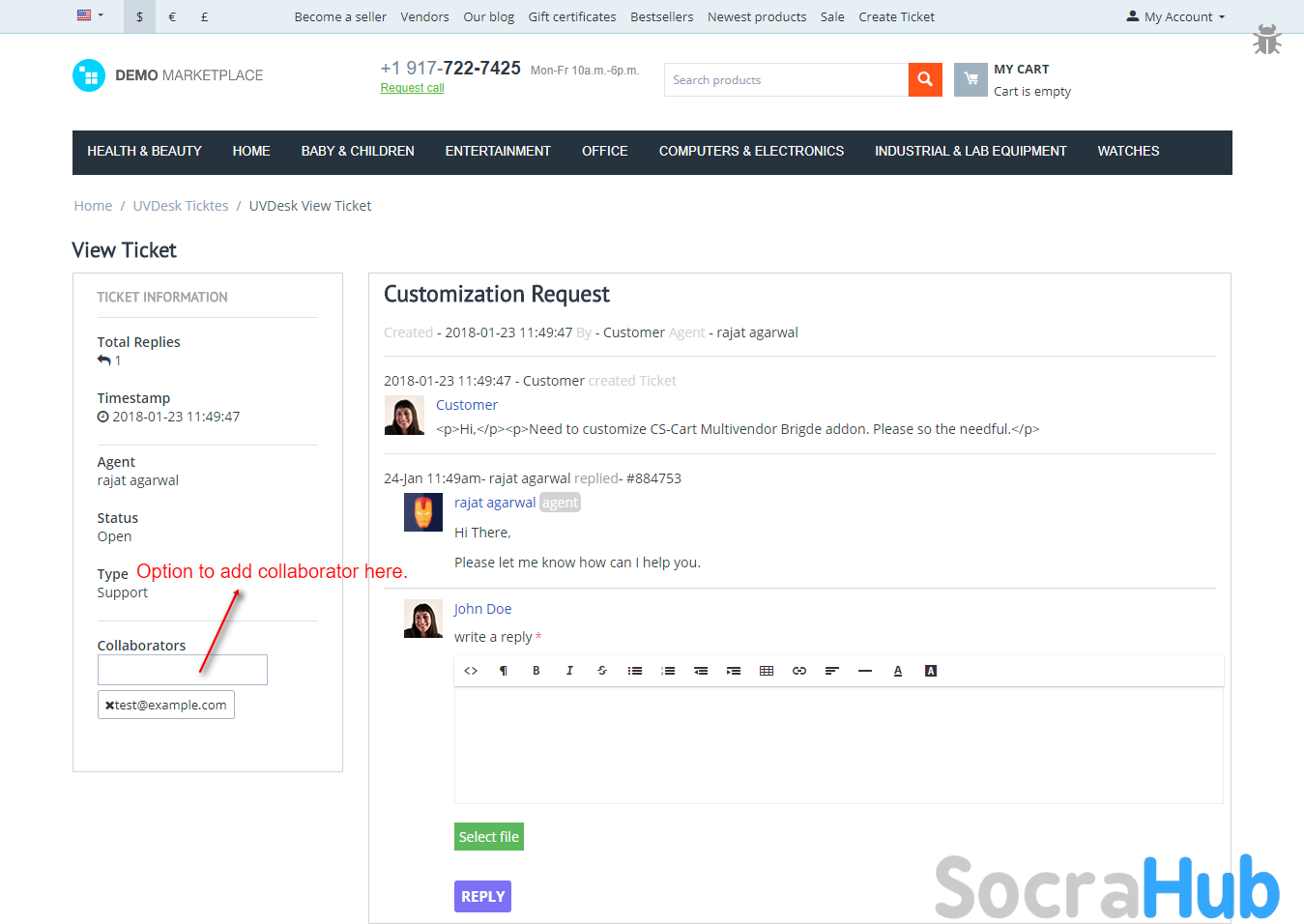Focus the Collaborators input field
This screenshot has width=1304, height=924.
pyautogui.click(x=183, y=670)
